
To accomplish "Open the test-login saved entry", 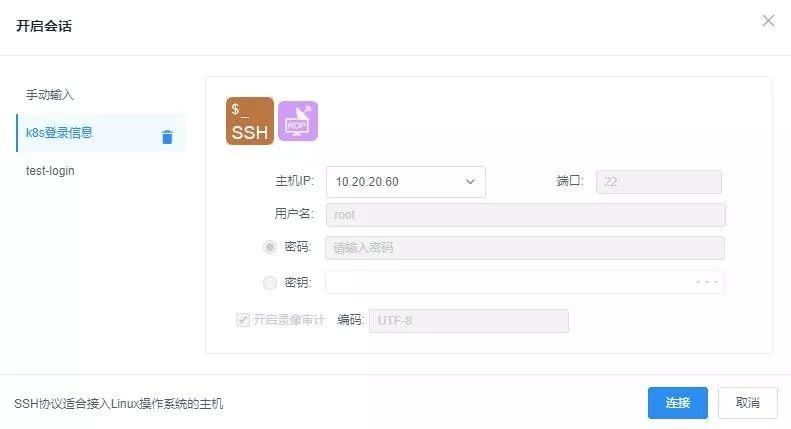I will 50,171.
